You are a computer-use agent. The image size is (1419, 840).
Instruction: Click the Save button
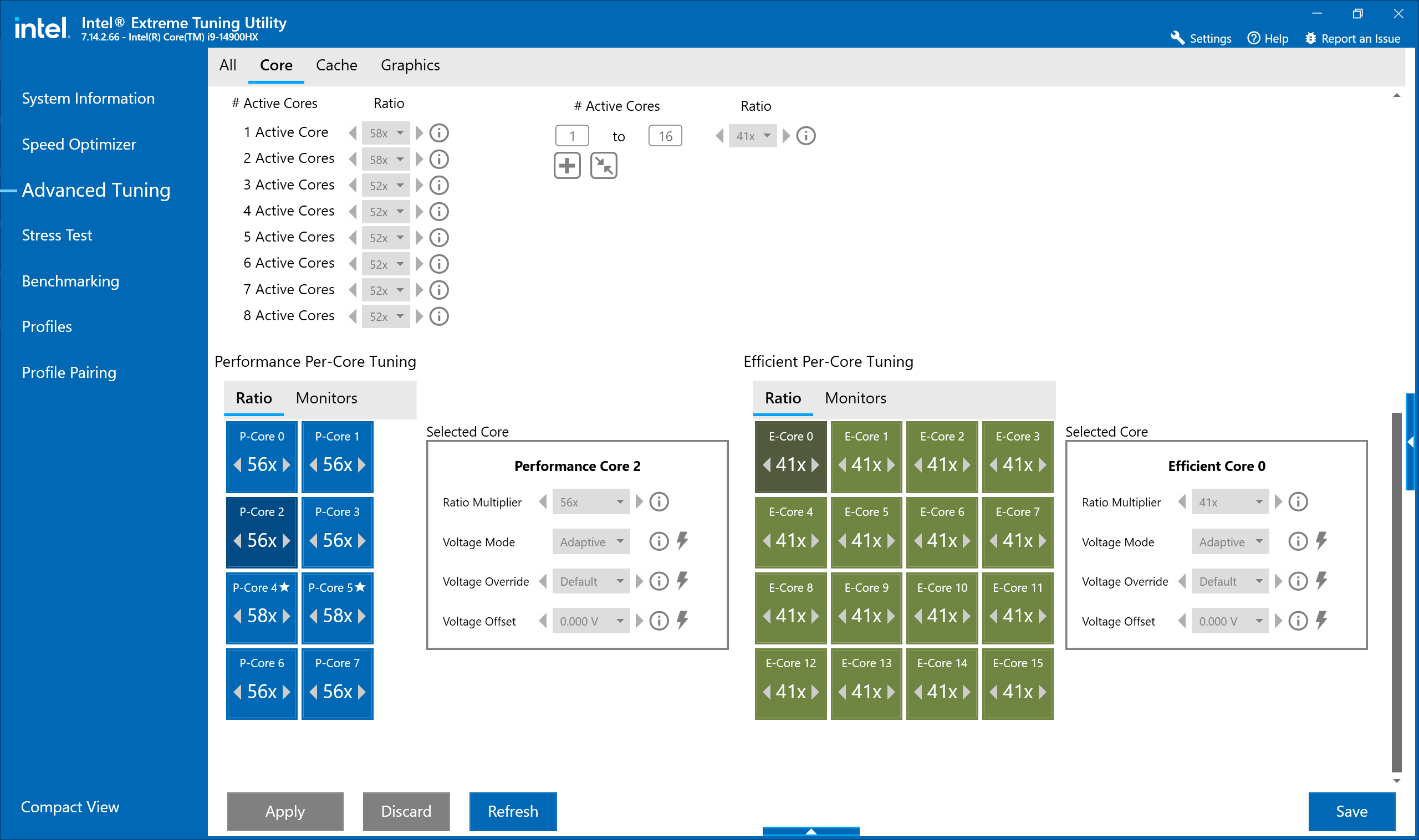point(1351,811)
